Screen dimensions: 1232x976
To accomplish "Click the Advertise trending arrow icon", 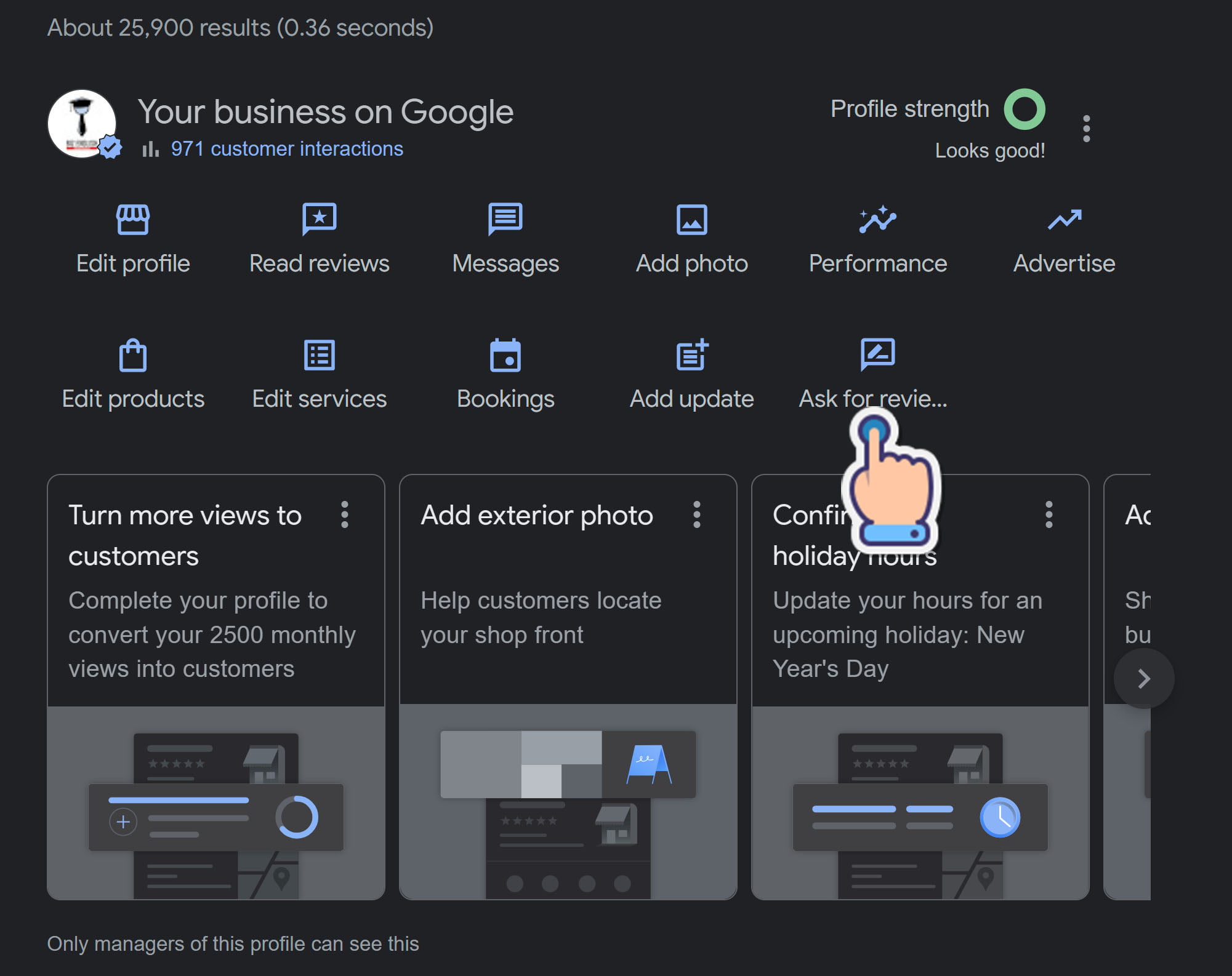I will tap(1065, 220).
